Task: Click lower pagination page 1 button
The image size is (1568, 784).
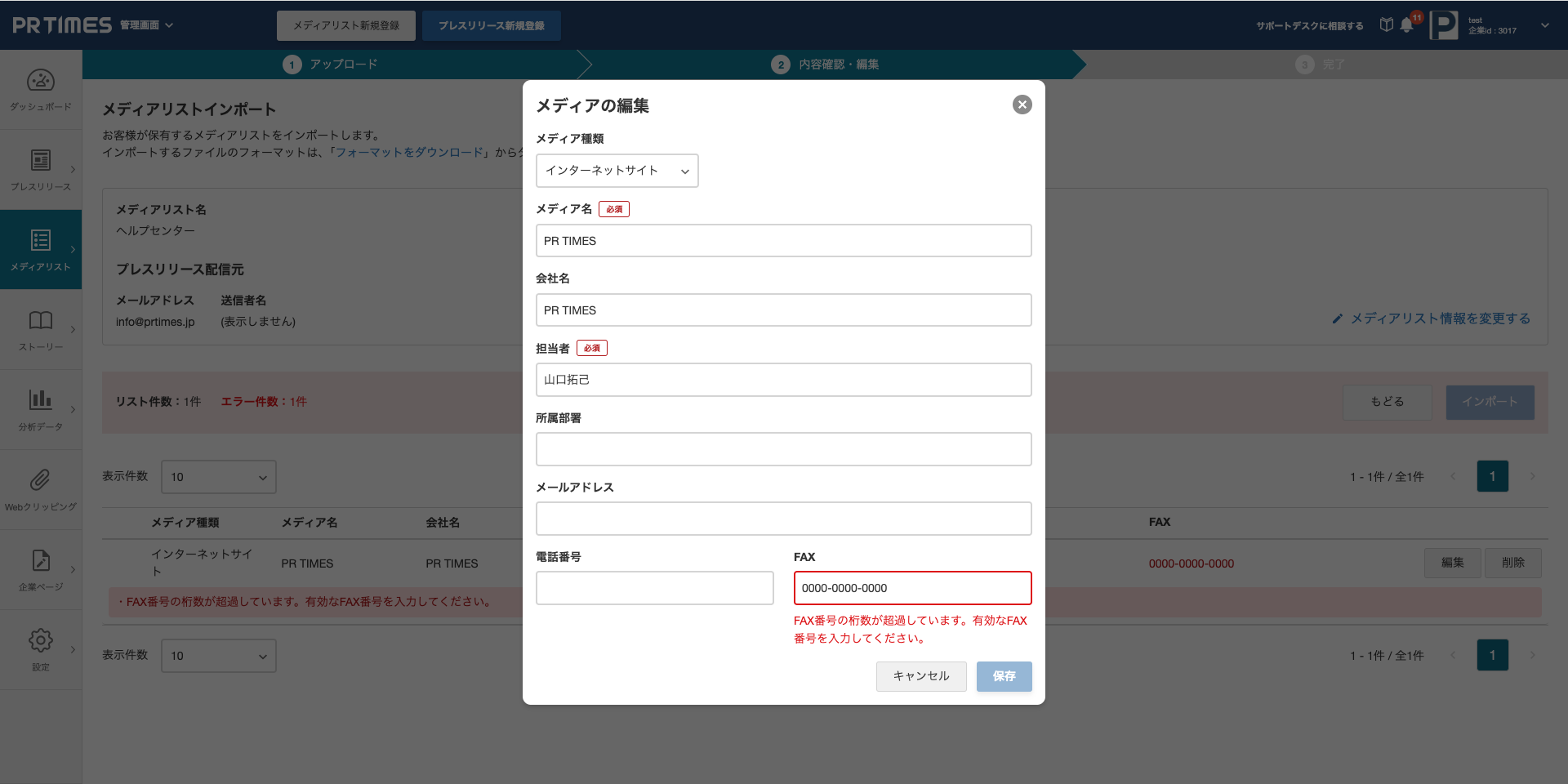Action: (1493, 655)
